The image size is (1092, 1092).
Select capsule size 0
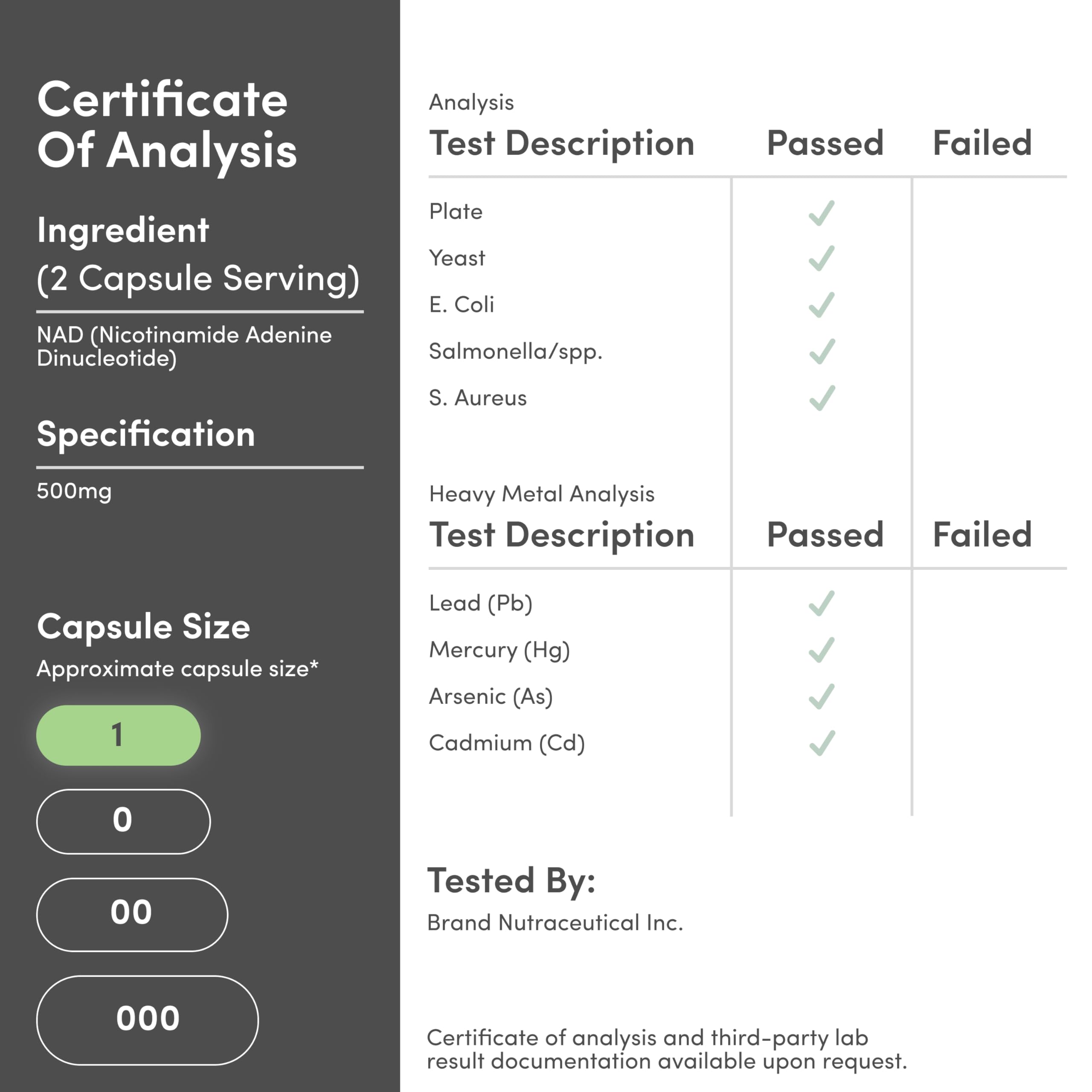(x=123, y=821)
